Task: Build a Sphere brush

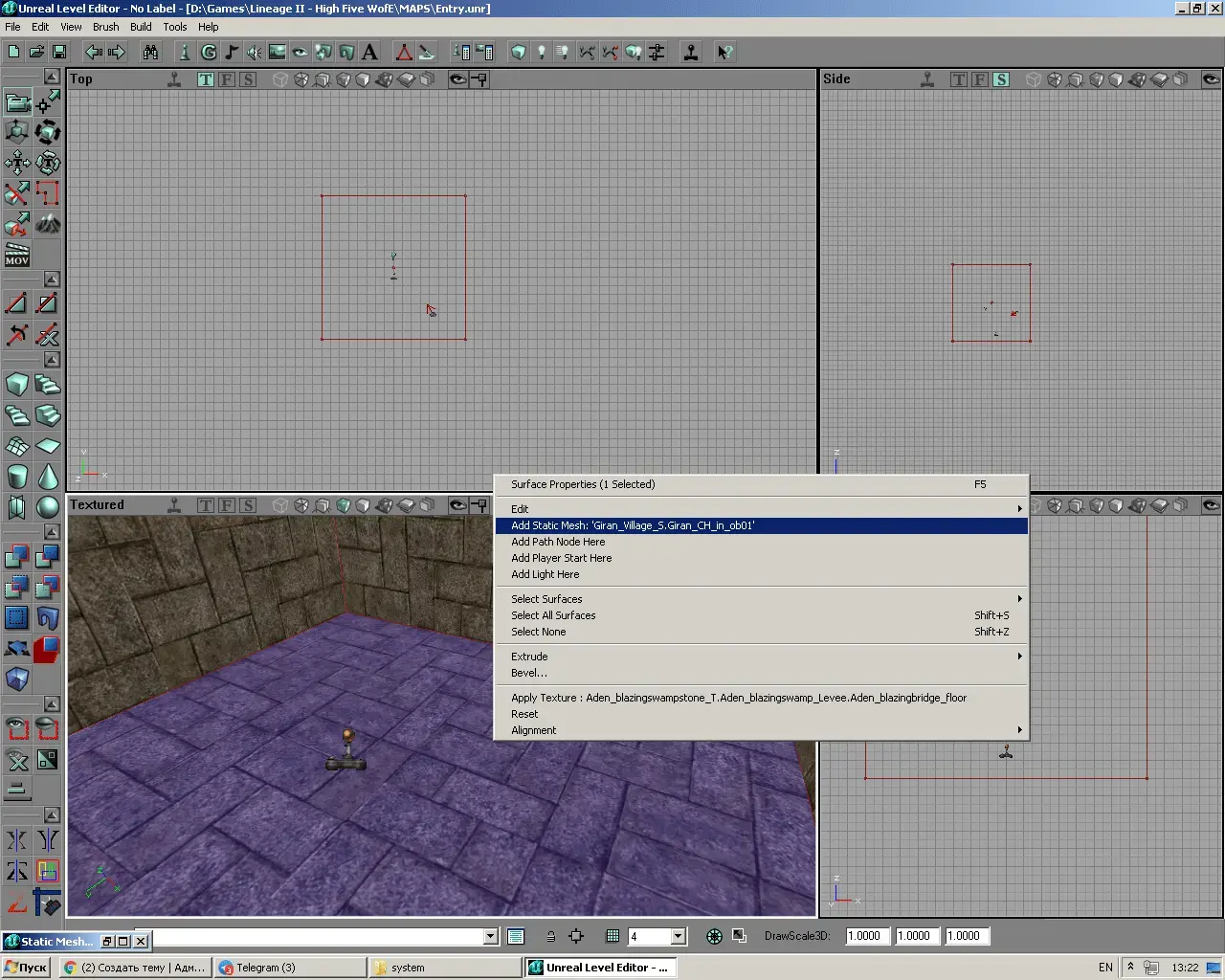Action: [48, 507]
